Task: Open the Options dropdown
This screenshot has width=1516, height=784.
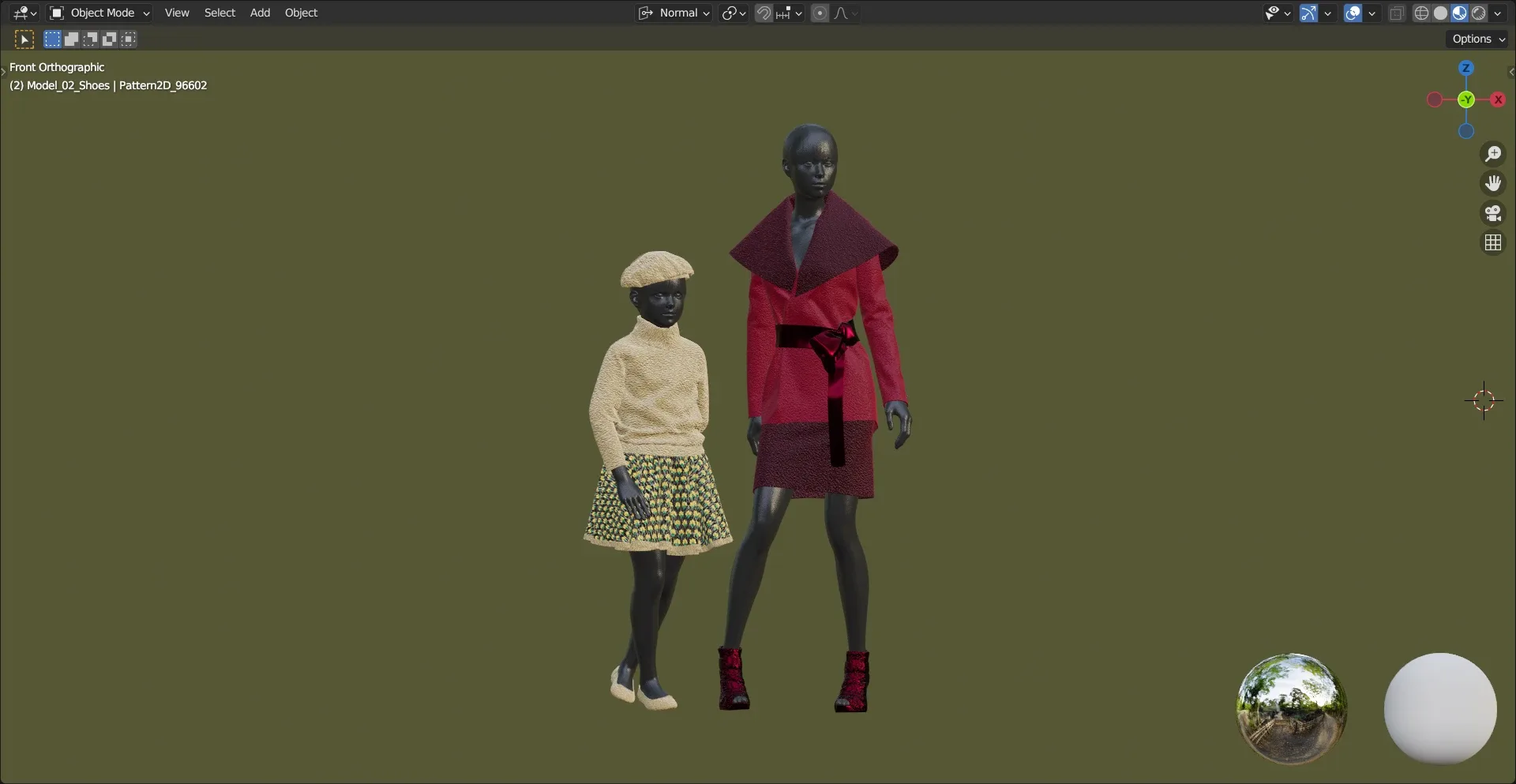Action: coord(1478,39)
